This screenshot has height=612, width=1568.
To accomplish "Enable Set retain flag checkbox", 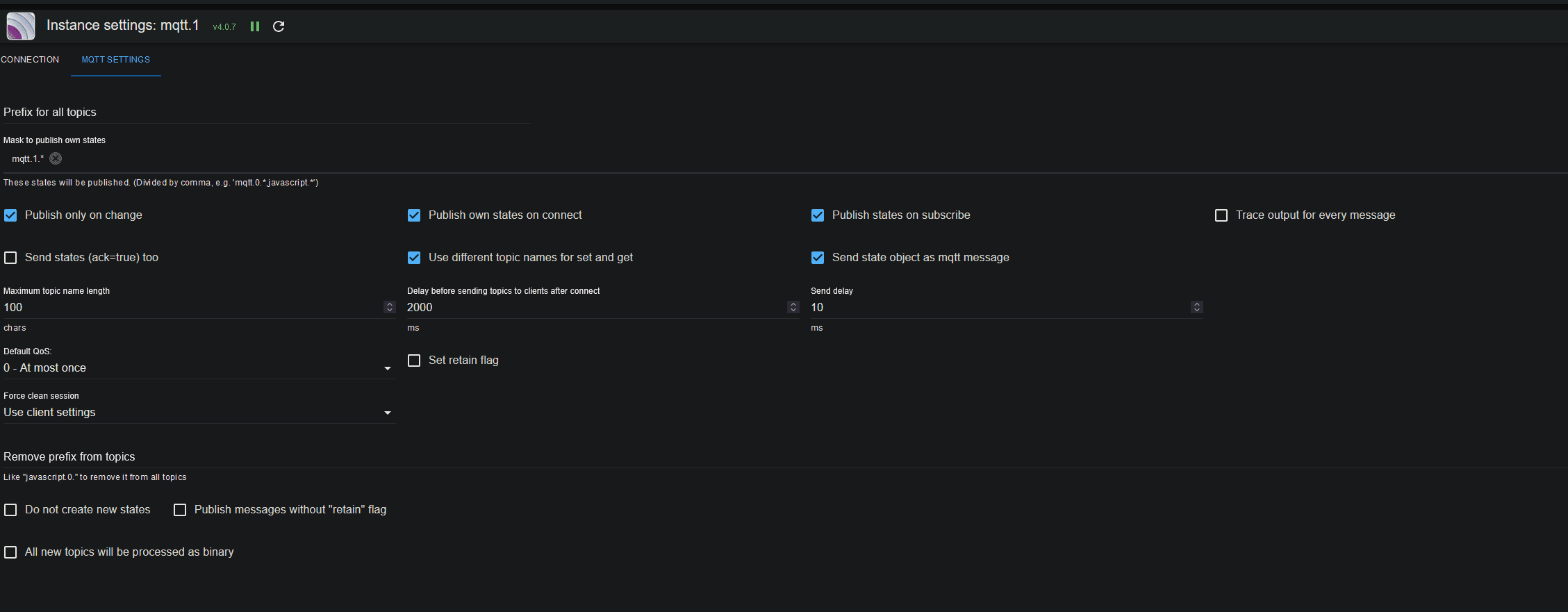I will click(414, 361).
